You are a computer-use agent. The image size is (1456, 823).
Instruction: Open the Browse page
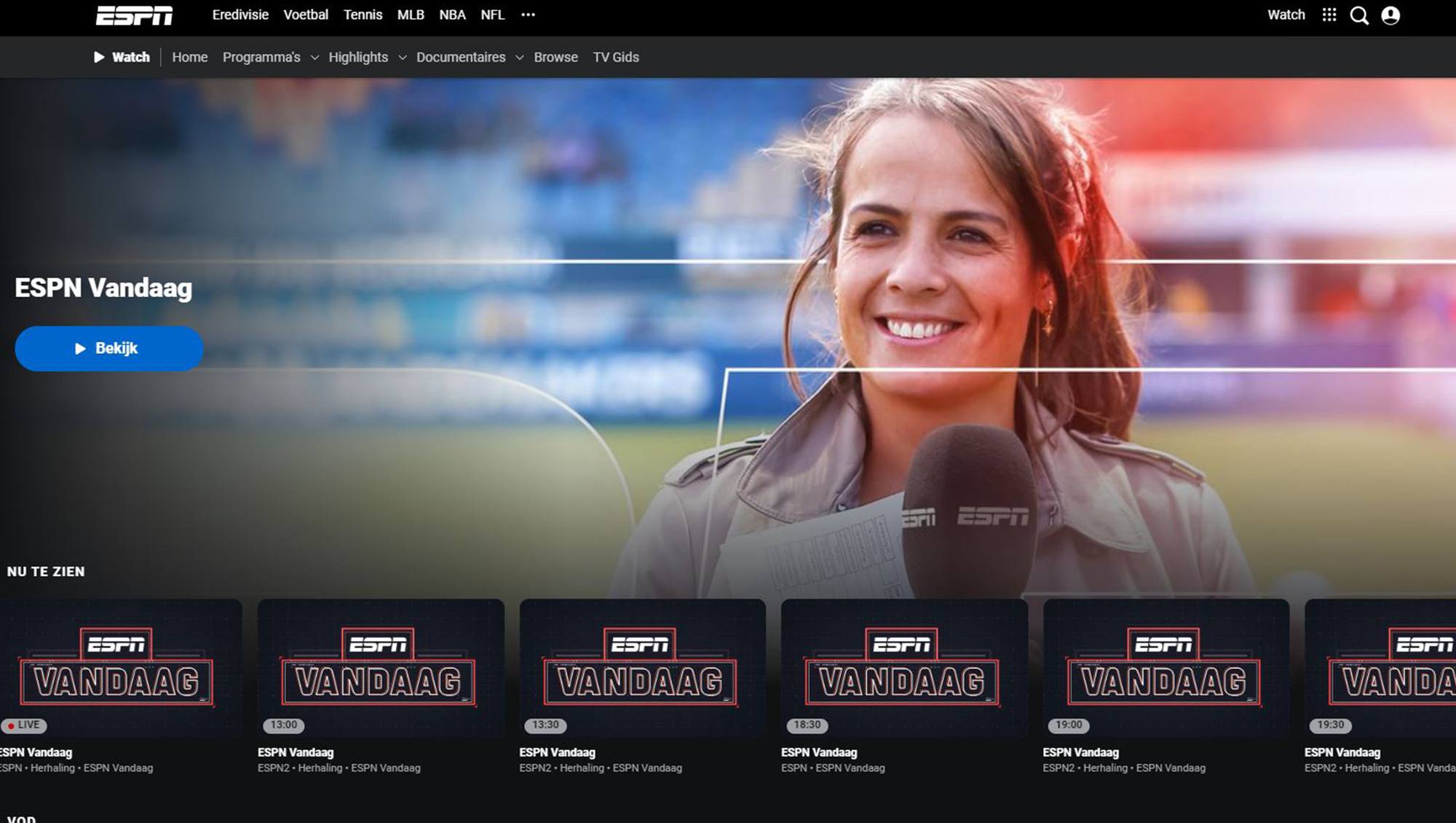(x=555, y=57)
